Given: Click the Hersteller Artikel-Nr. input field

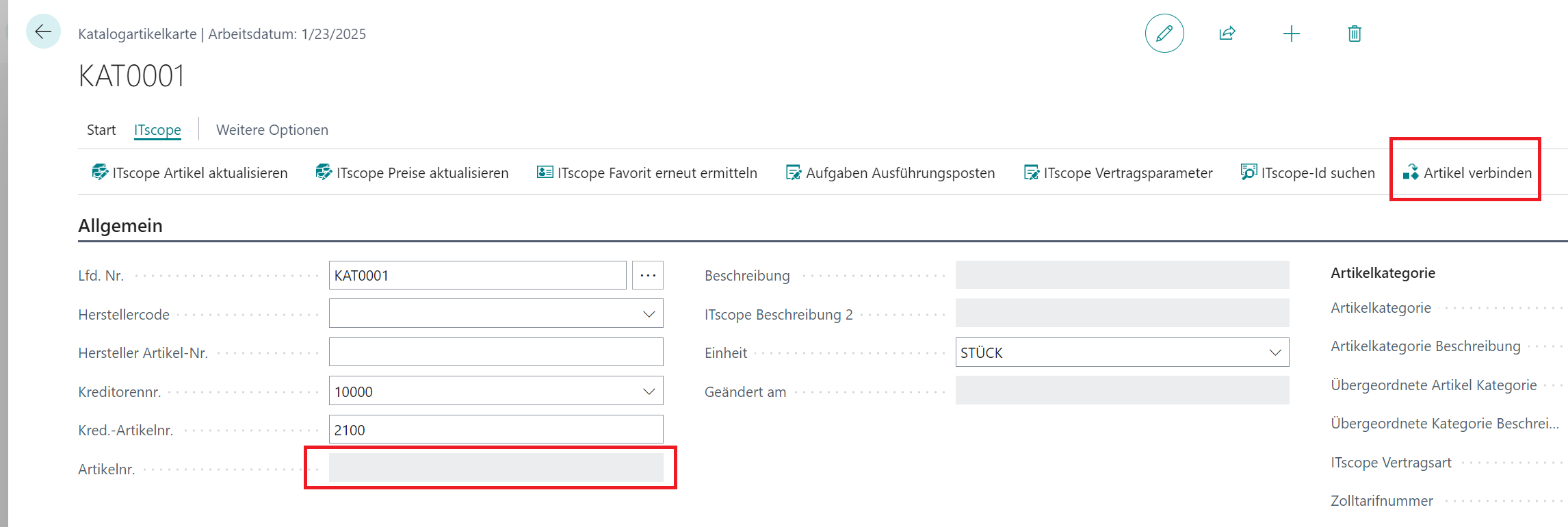Looking at the screenshot, I should (x=496, y=352).
